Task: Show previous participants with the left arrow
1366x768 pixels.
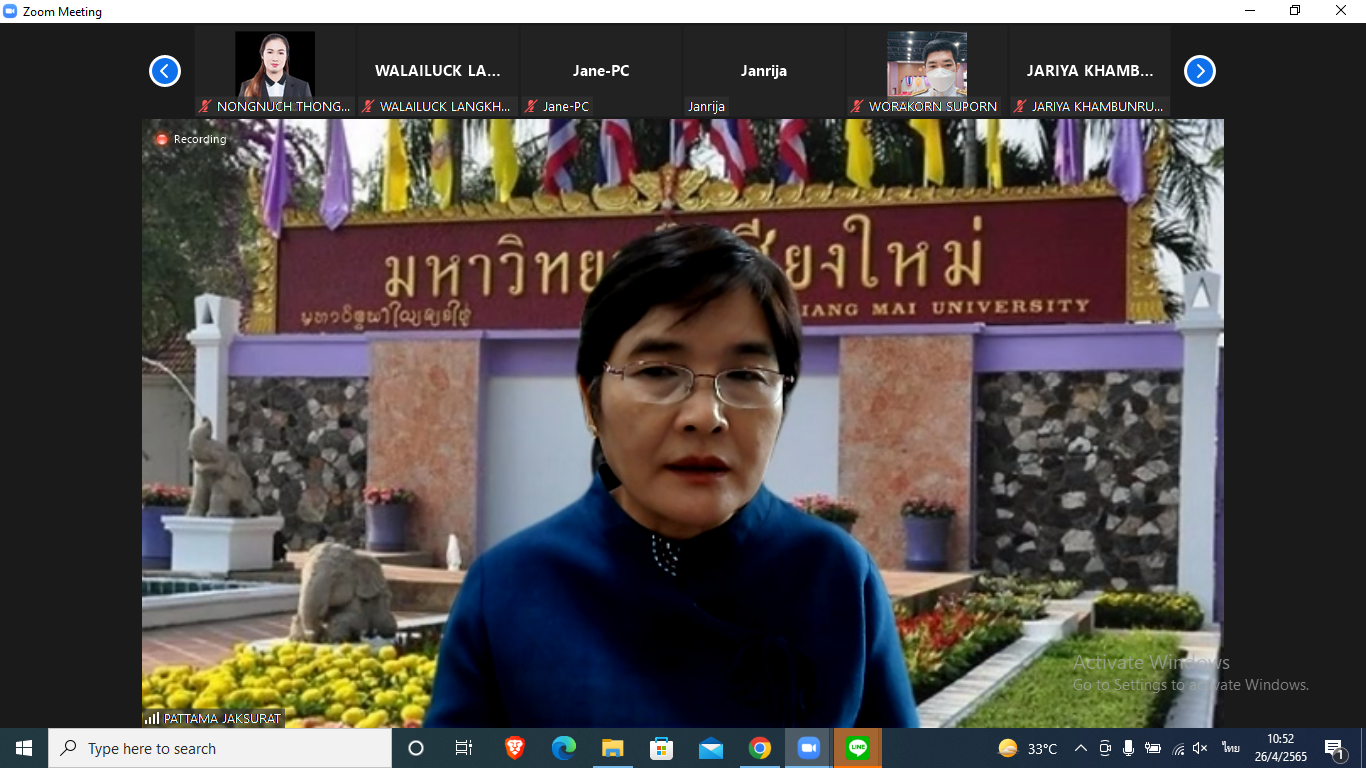Action: click(165, 71)
